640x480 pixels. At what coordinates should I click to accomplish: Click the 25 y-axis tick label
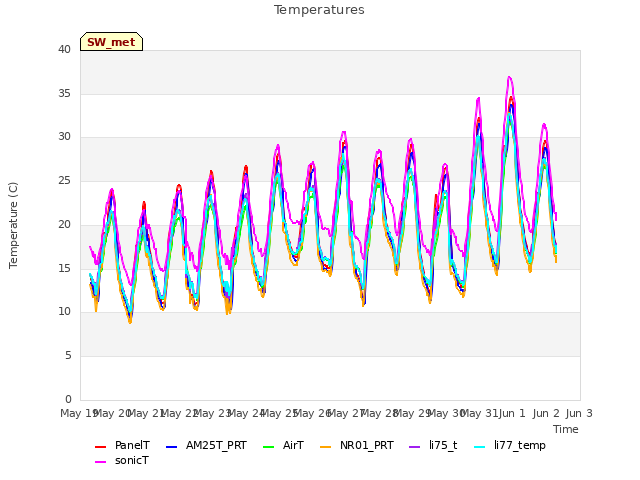point(64,180)
